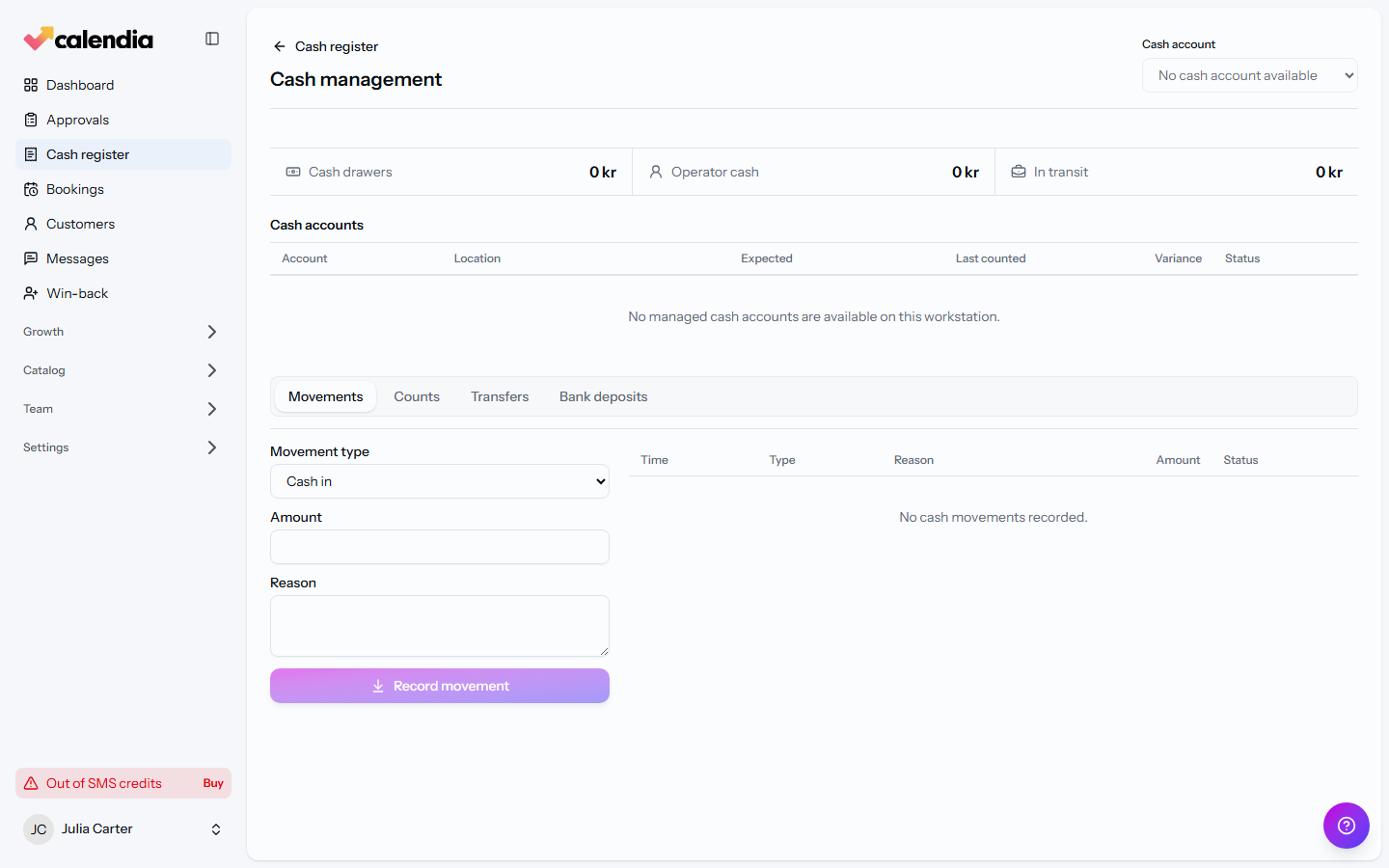Click the Variance column header

pyautogui.click(x=1179, y=258)
